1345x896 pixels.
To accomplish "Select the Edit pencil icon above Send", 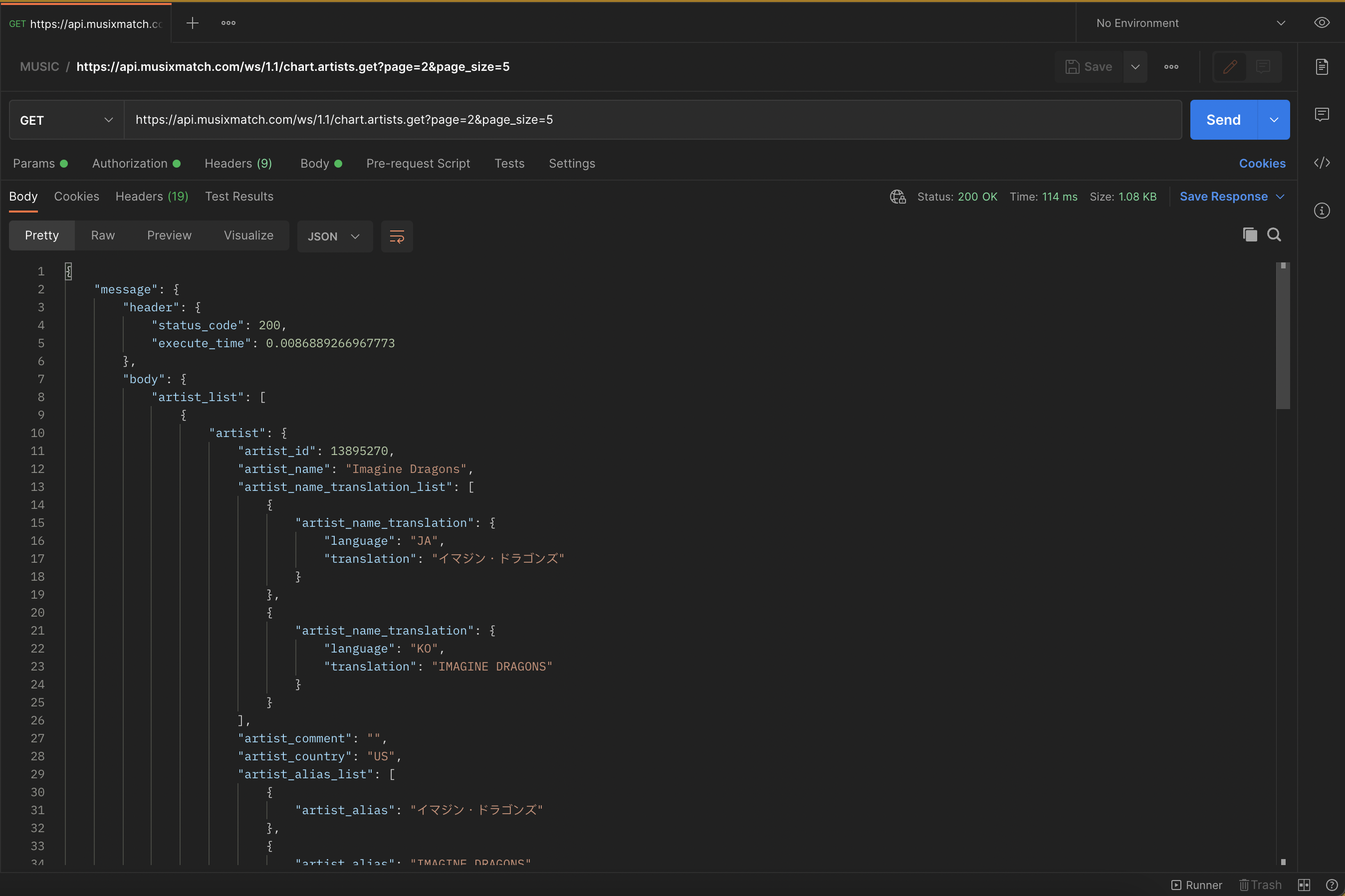I will pyautogui.click(x=1230, y=66).
